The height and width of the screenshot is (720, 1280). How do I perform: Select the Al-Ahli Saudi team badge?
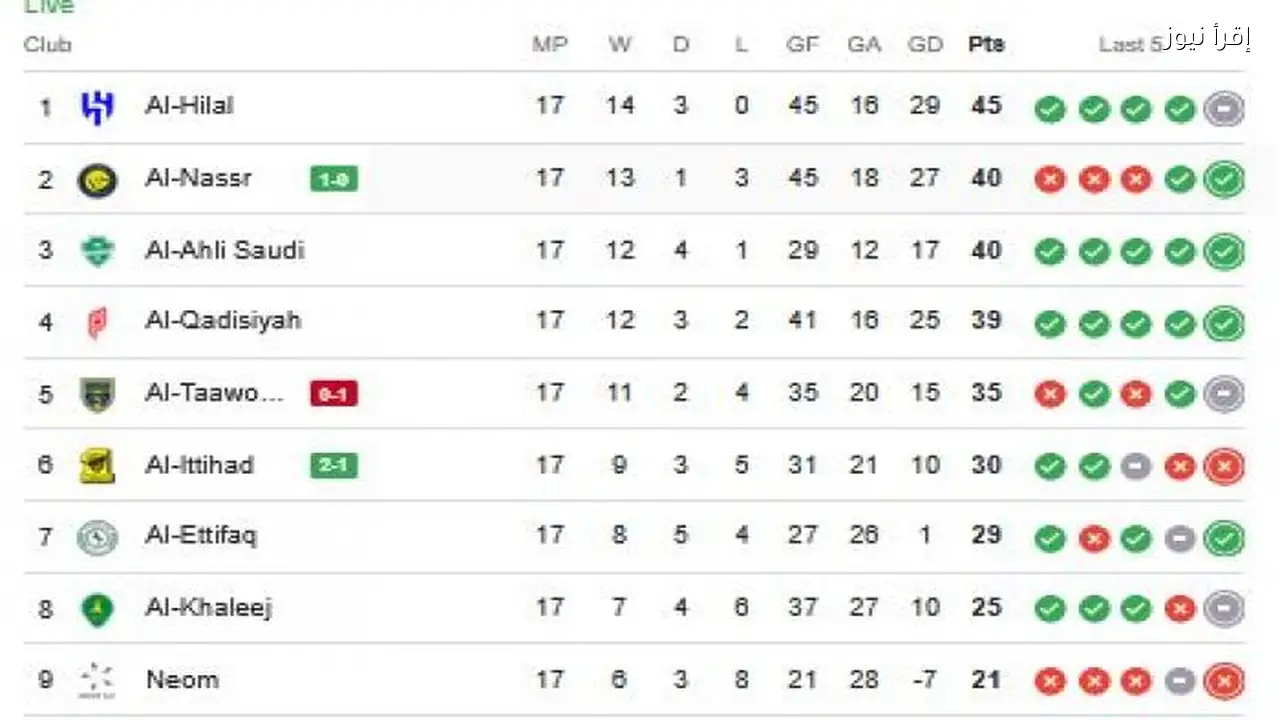[x=97, y=251]
